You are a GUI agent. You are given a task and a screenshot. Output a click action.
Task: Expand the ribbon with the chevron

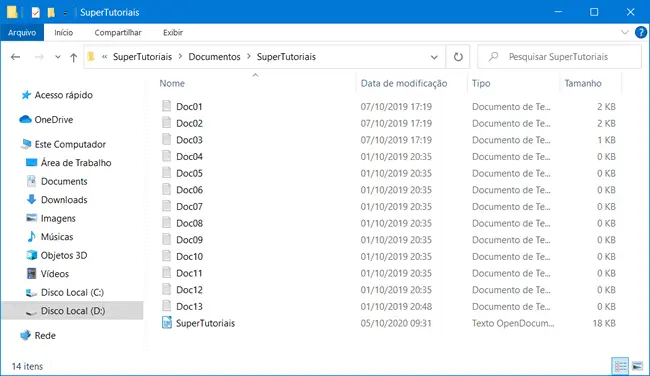[624, 32]
